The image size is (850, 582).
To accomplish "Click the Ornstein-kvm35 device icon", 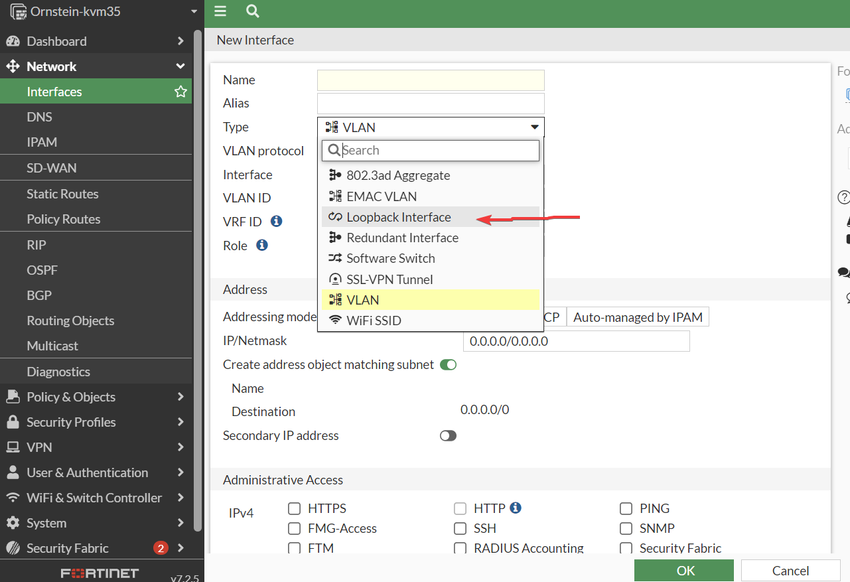I will point(17,12).
